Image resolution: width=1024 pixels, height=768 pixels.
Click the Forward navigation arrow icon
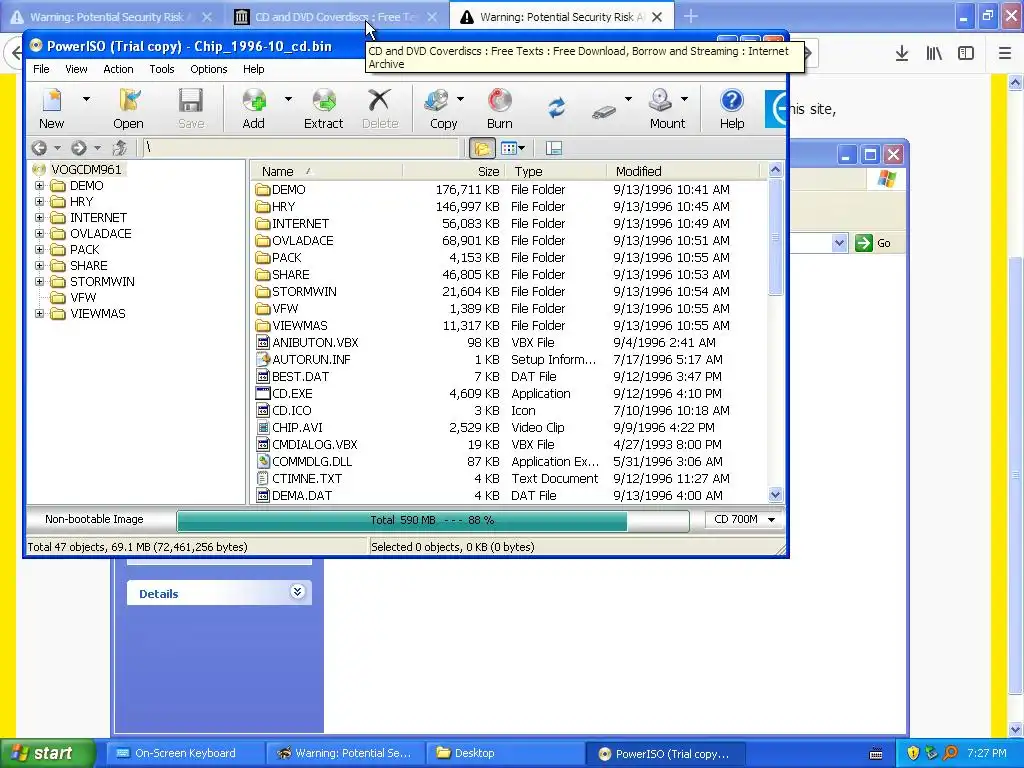click(x=79, y=148)
